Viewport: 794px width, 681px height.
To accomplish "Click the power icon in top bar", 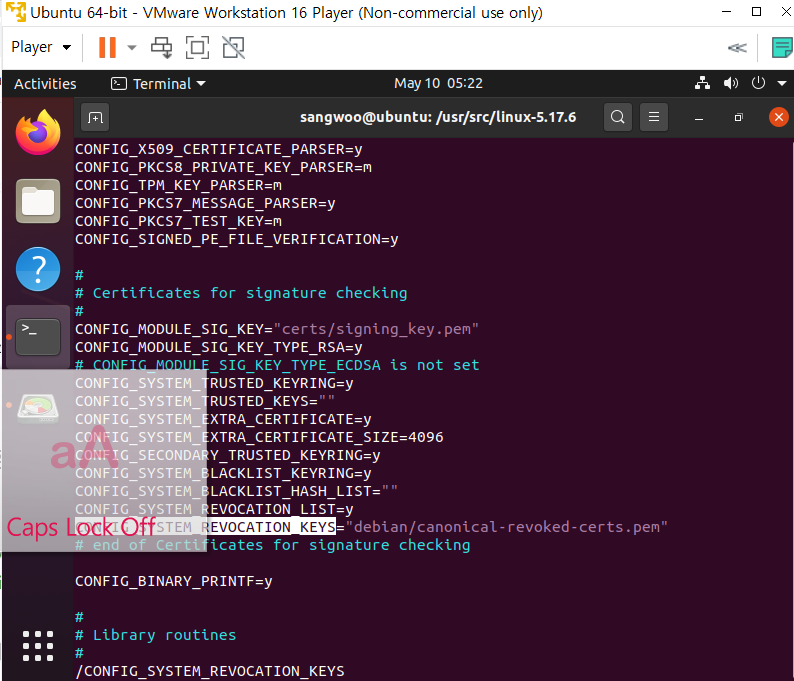I will point(758,83).
